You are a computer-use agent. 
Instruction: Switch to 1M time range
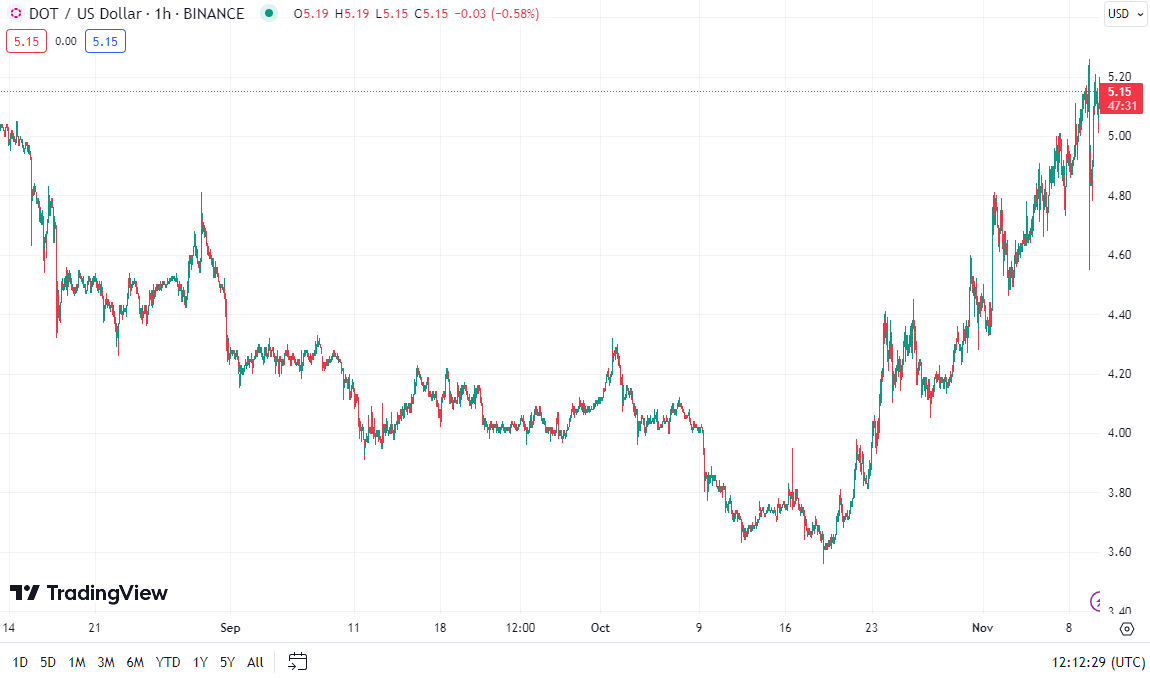pyautogui.click(x=77, y=662)
